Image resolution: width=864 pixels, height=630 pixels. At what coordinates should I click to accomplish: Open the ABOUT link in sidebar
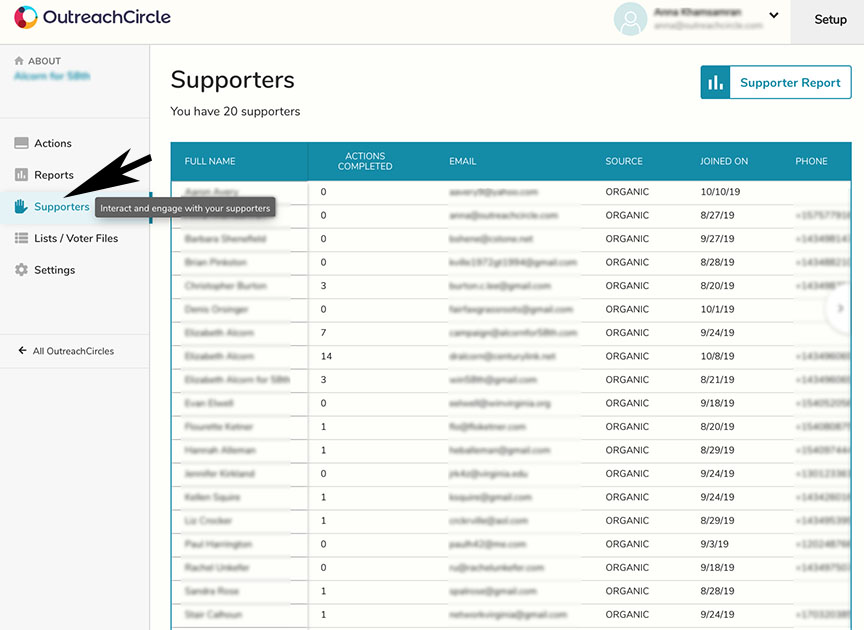(x=44, y=61)
